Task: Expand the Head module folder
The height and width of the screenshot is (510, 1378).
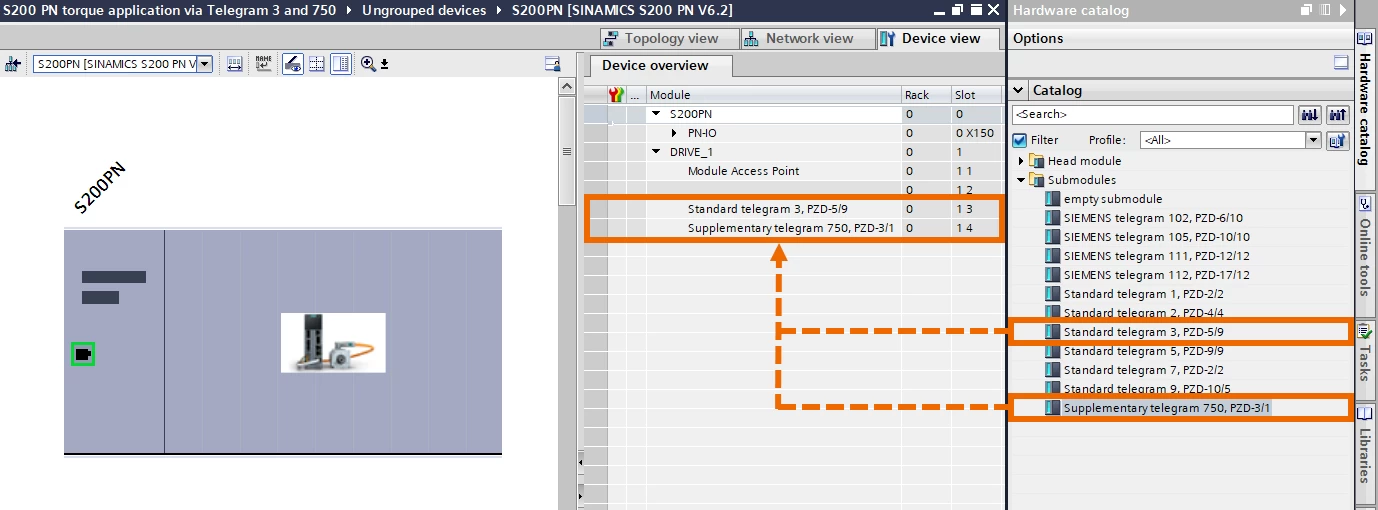Action: pyautogui.click(x=1021, y=161)
